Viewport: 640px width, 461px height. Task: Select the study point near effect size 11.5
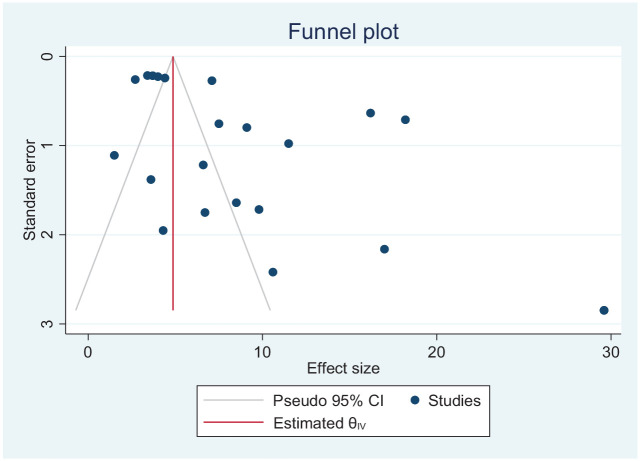point(289,143)
